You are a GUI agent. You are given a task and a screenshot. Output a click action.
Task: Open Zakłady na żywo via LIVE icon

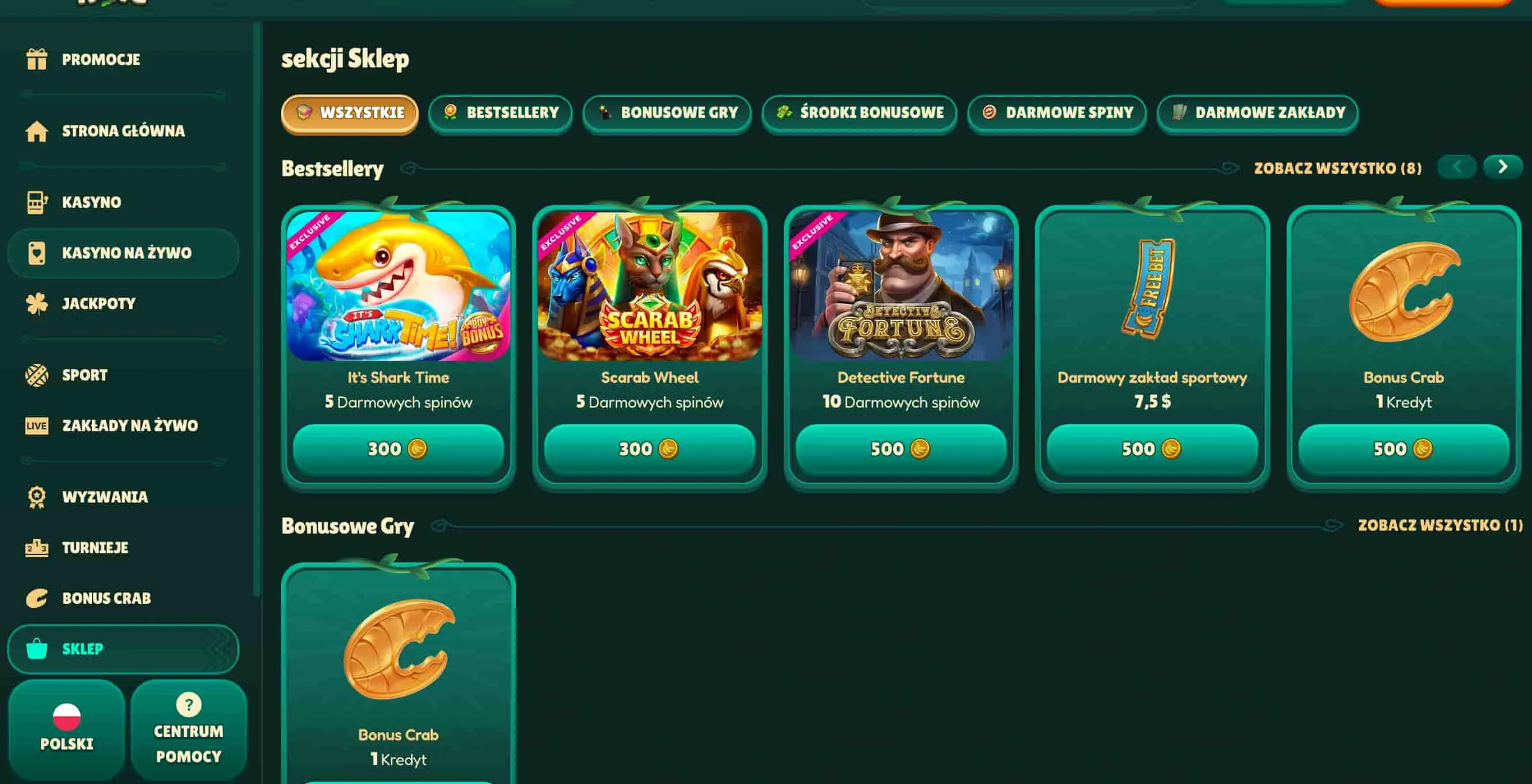point(37,425)
